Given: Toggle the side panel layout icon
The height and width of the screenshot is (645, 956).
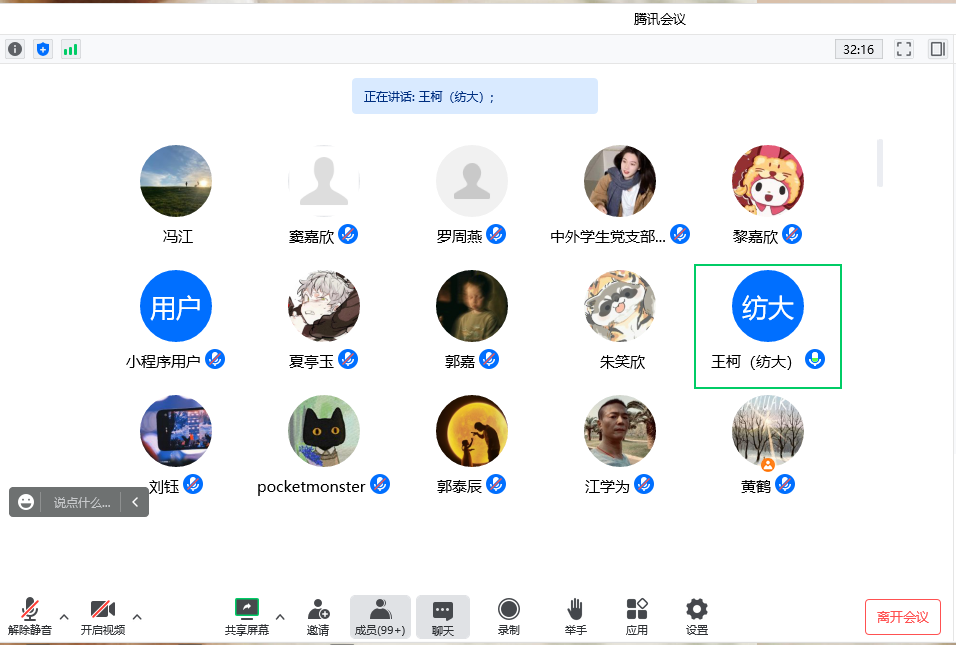Looking at the screenshot, I should point(937,49).
